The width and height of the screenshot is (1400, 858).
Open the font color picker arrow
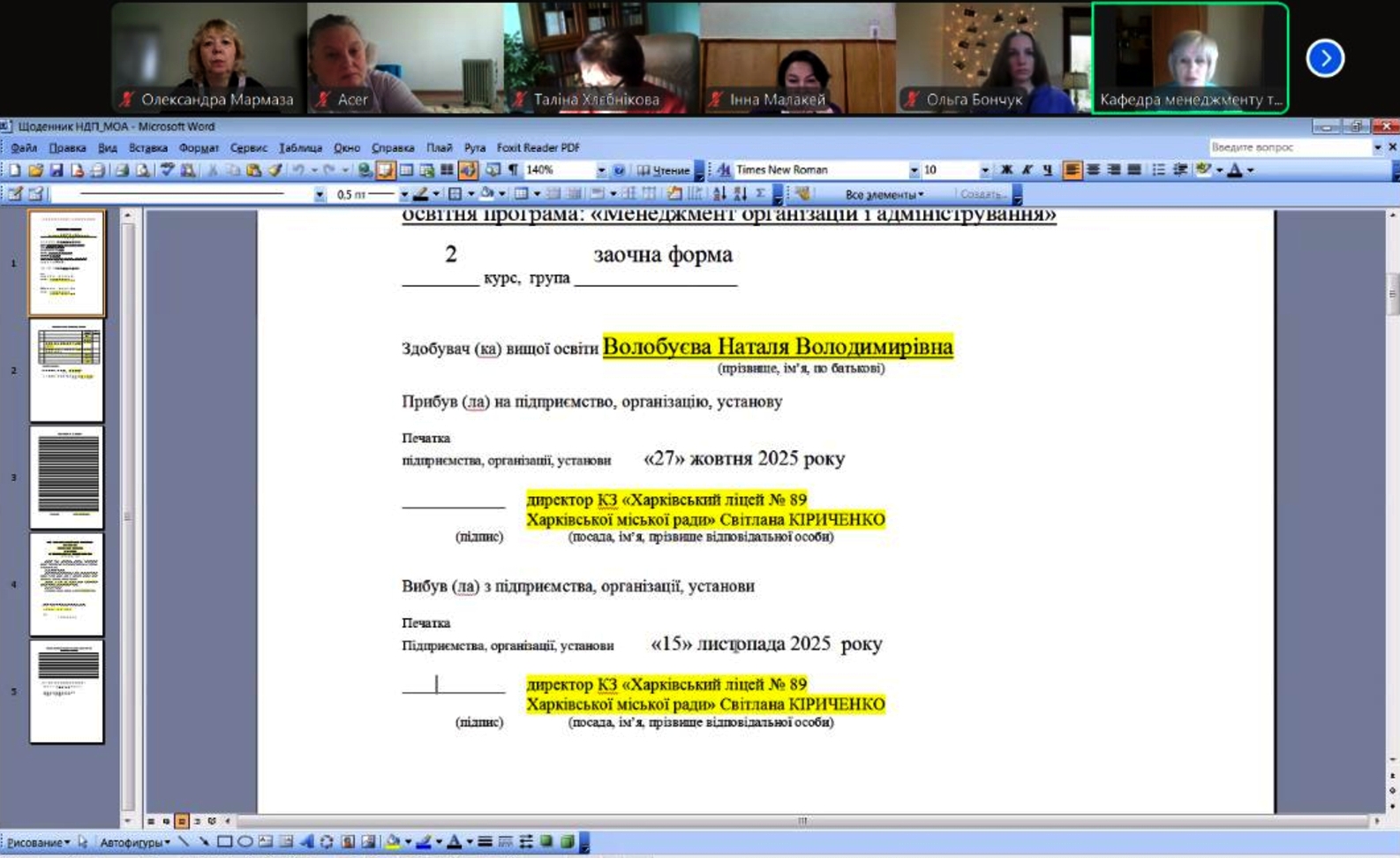pos(1251,170)
